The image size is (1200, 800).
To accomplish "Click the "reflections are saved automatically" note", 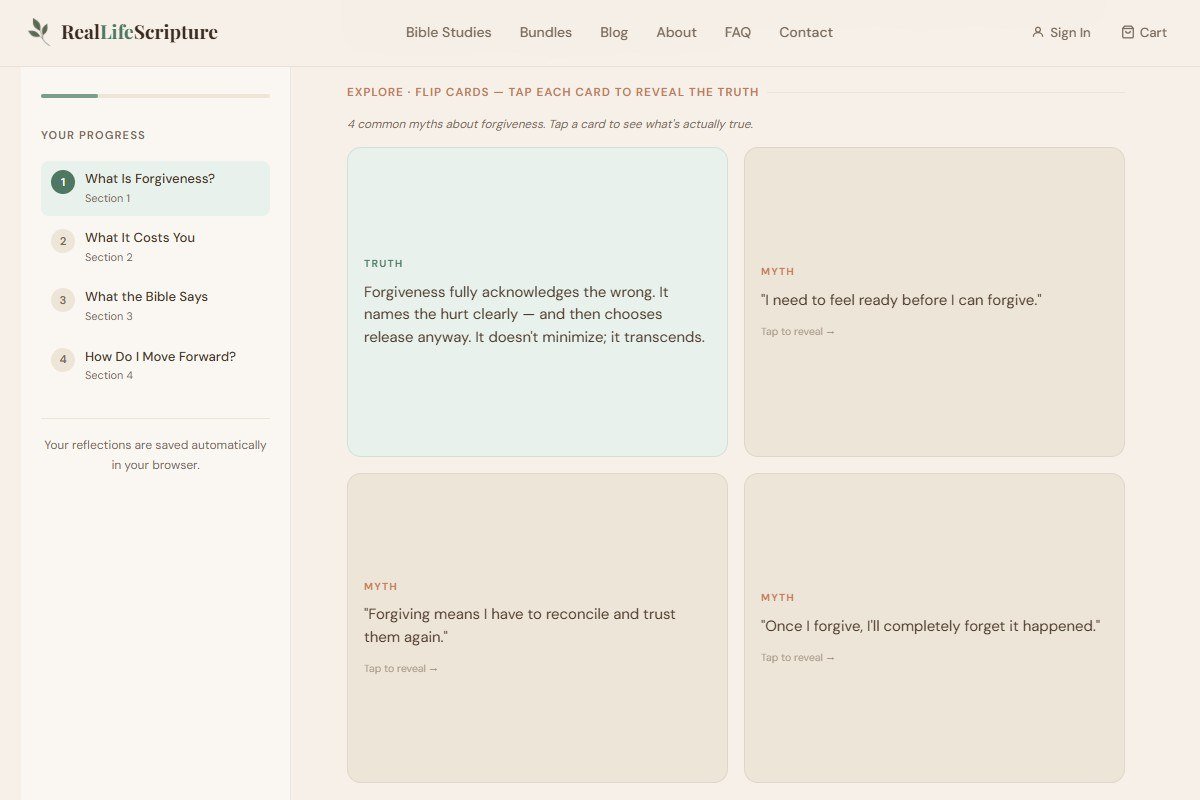I will coord(155,455).
